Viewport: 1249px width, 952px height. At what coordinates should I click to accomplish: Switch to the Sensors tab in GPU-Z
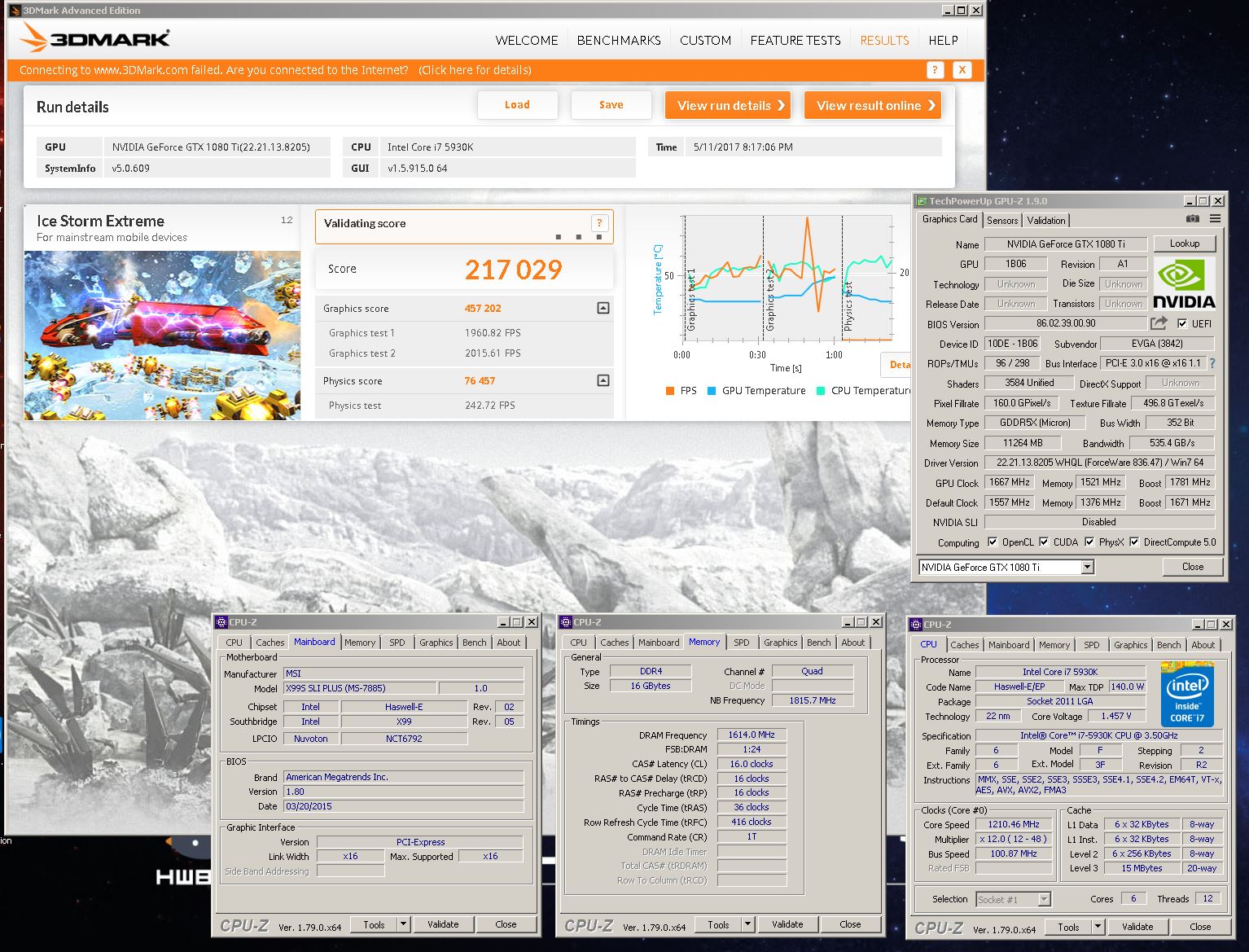click(1002, 221)
